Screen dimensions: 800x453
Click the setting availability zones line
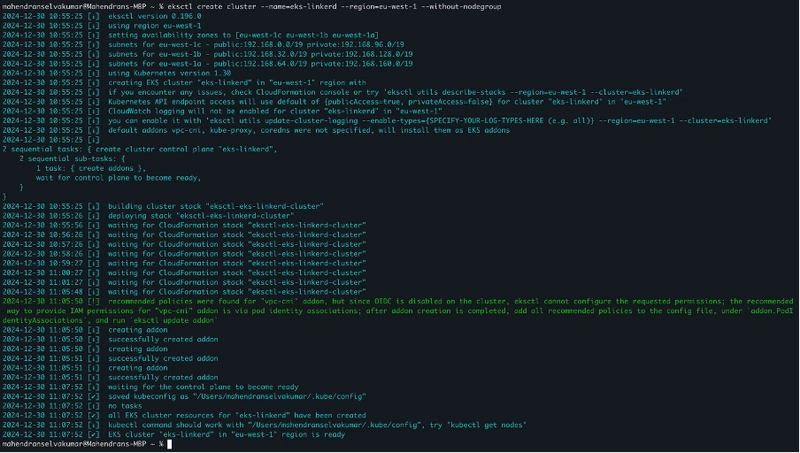coord(243,35)
